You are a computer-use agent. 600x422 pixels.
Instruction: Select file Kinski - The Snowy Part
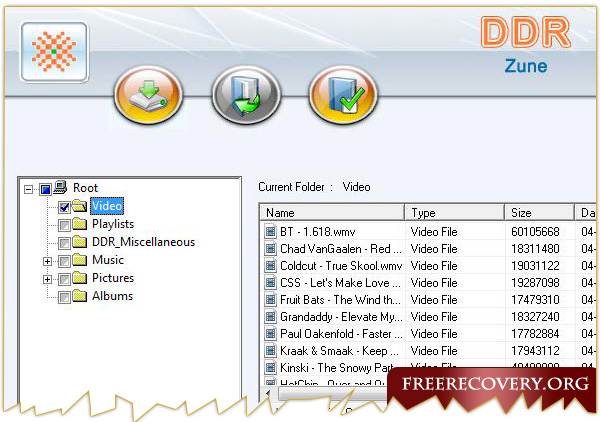click(x=337, y=368)
